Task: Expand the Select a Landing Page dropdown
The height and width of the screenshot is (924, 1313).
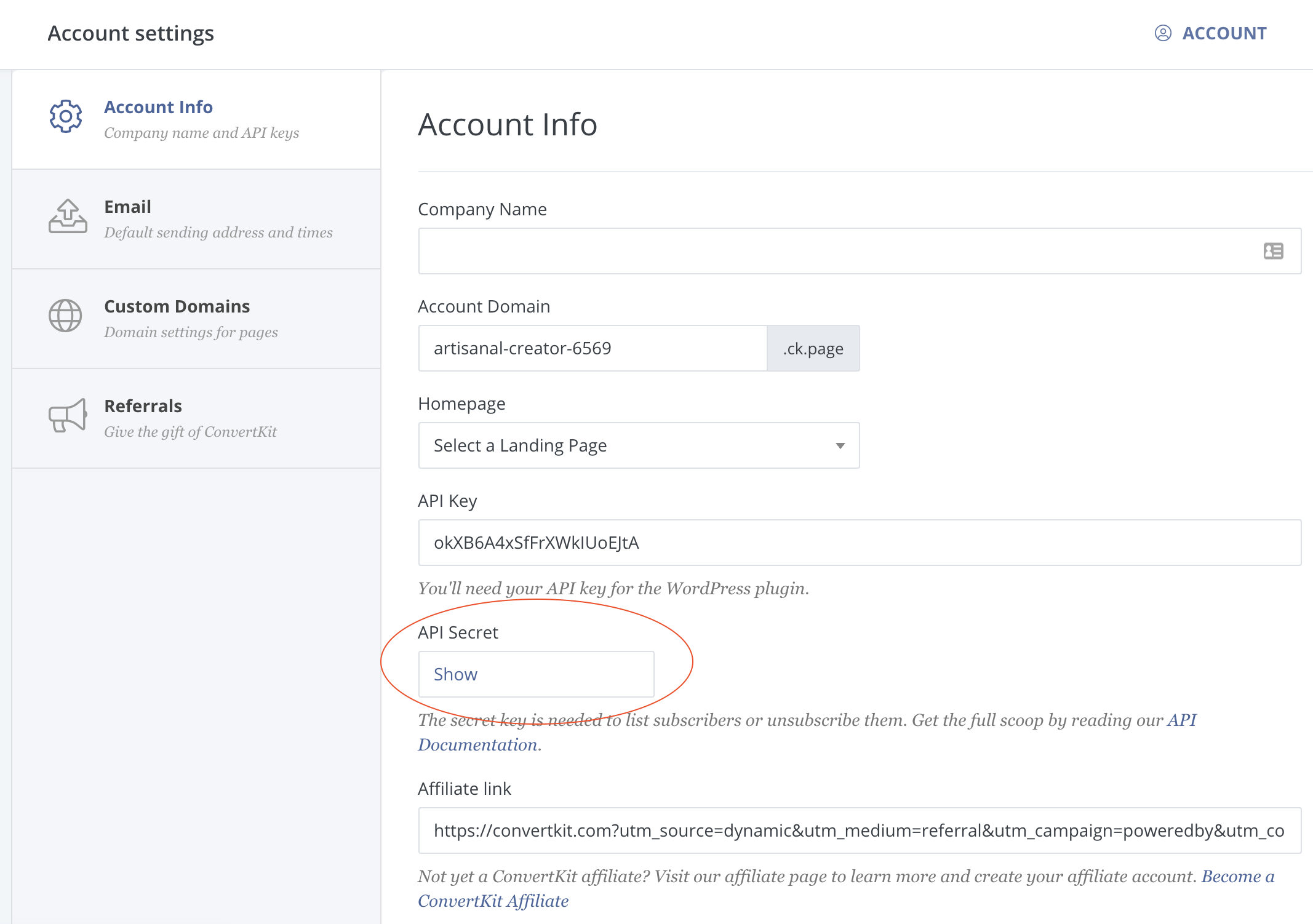Action: coord(639,445)
